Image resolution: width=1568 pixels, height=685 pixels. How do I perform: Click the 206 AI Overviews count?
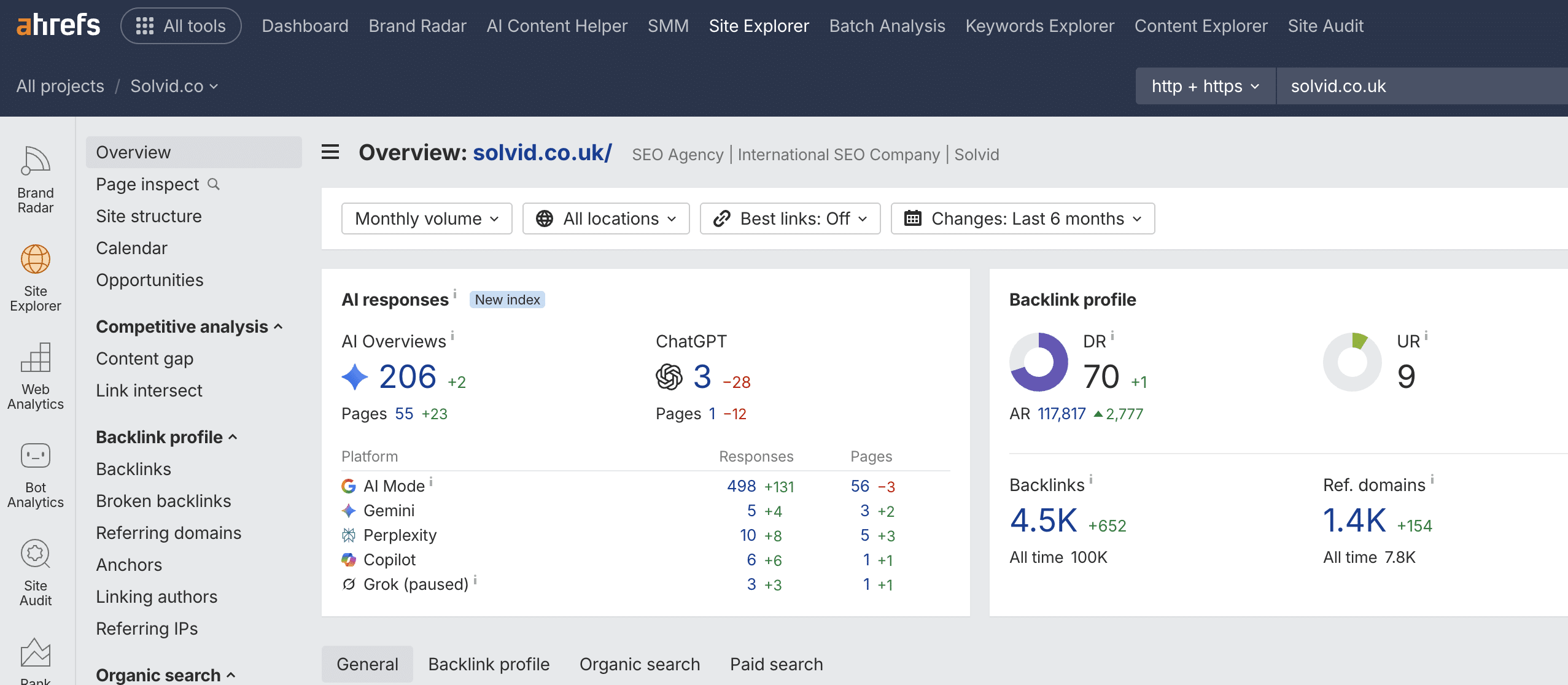click(x=408, y=377)
